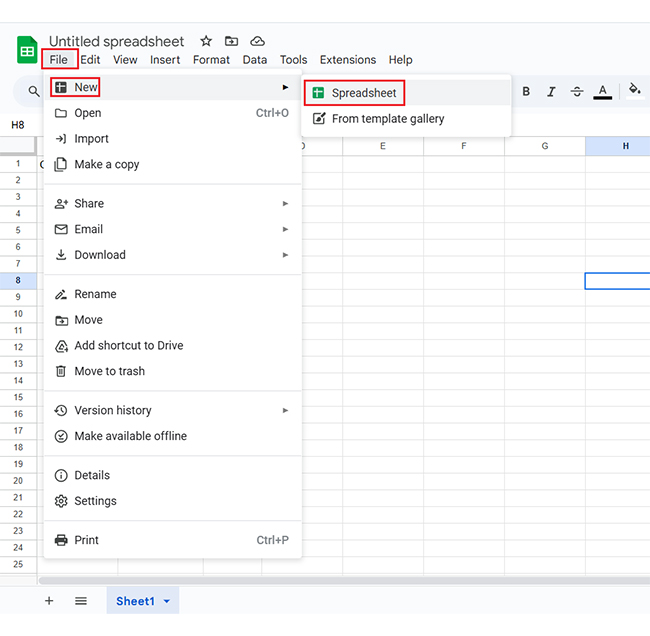Open Version history

pyautogui.click(x=172, y=410)
